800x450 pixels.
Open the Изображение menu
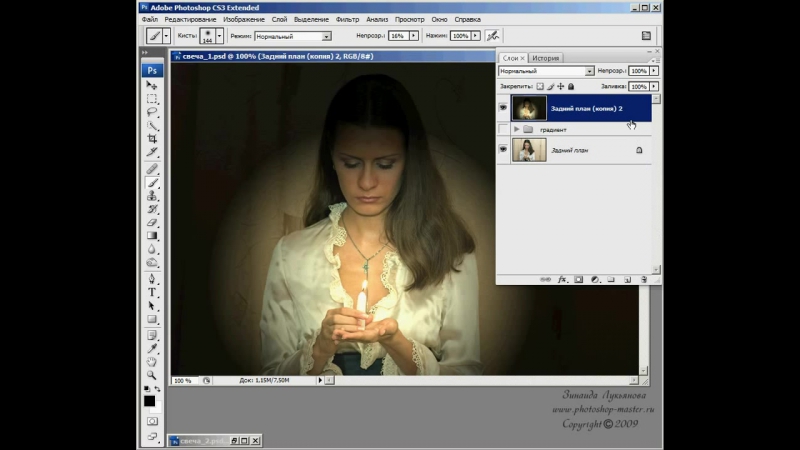click(244, 19)
